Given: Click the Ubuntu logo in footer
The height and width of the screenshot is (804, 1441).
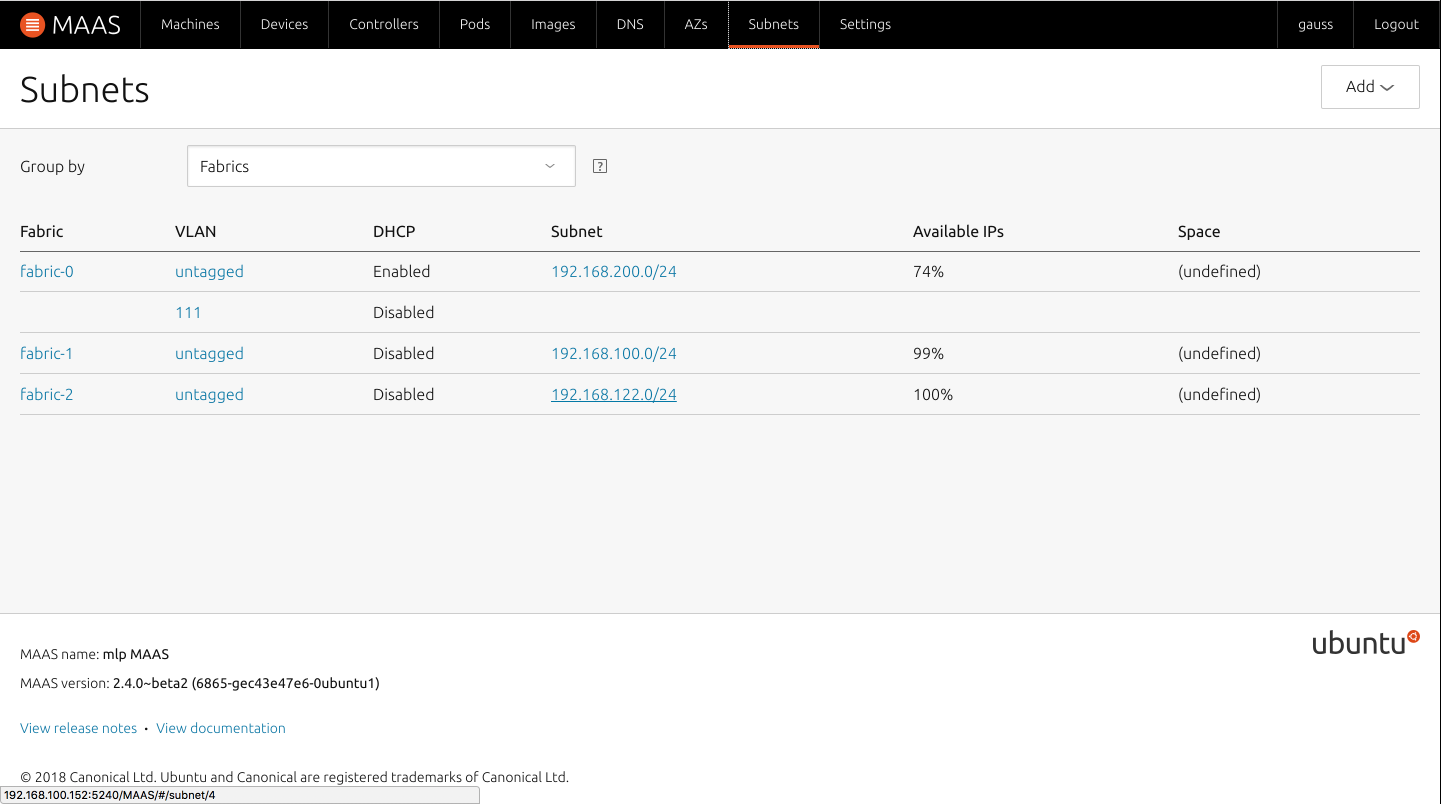Looking at the screenshot, I should 1365,643.
